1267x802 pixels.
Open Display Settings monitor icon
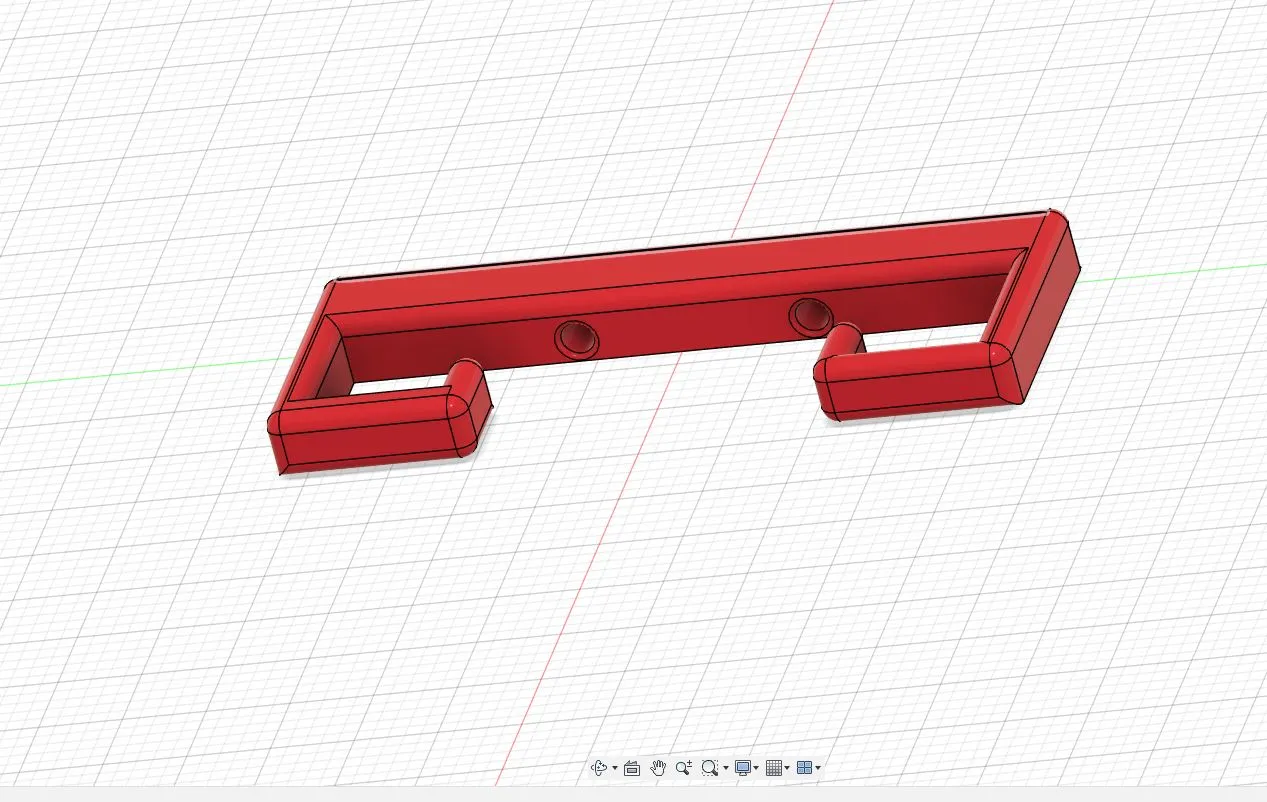(743, 768)
